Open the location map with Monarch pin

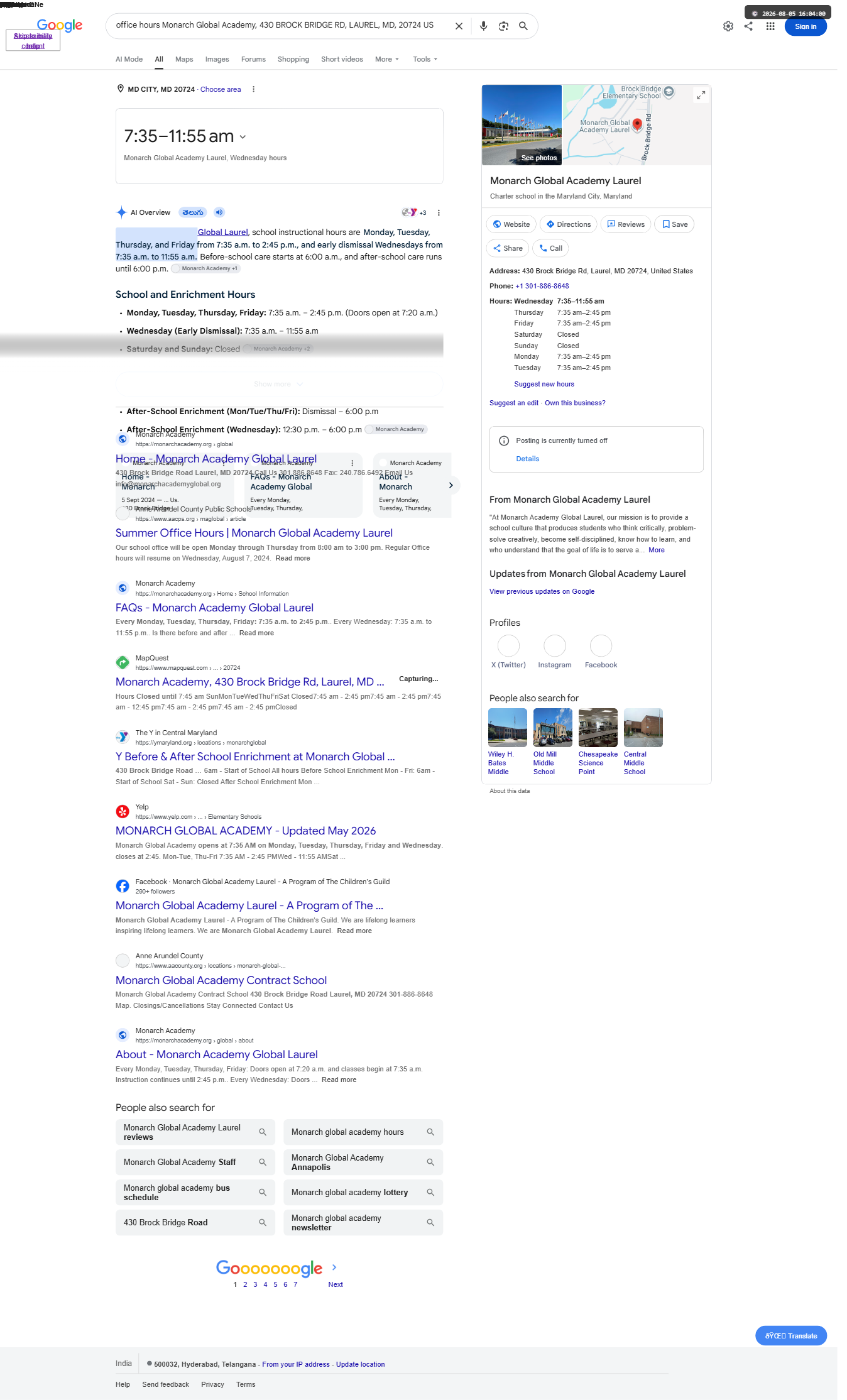pyautogui.click(x=637, y=125)
